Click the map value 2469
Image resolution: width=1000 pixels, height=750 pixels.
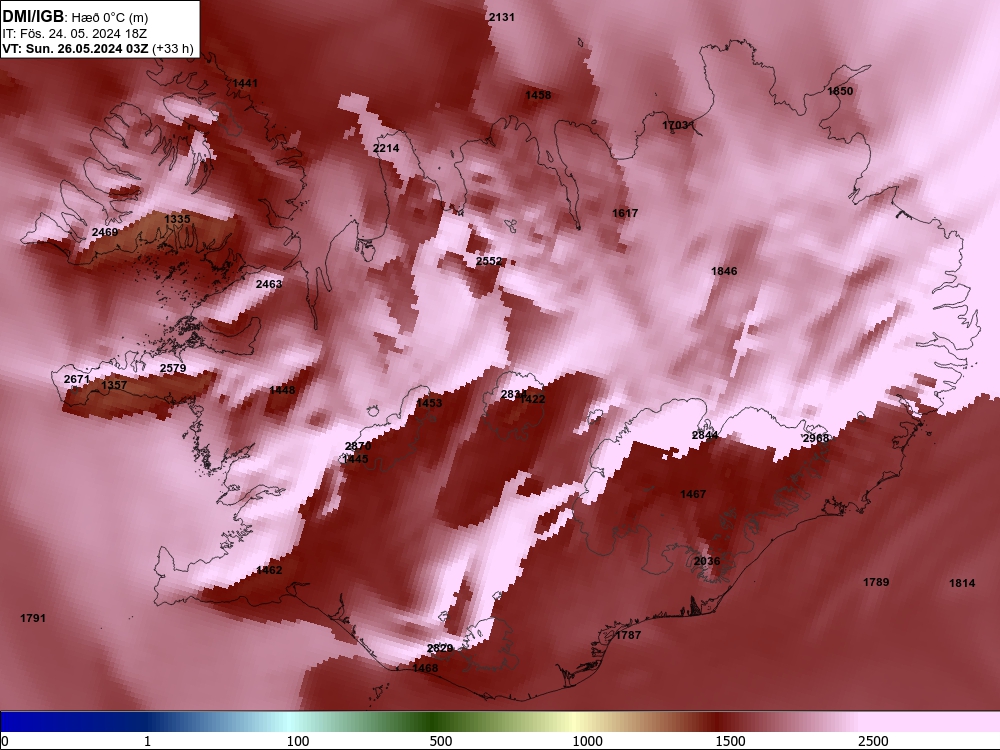[x=105, y=232]
